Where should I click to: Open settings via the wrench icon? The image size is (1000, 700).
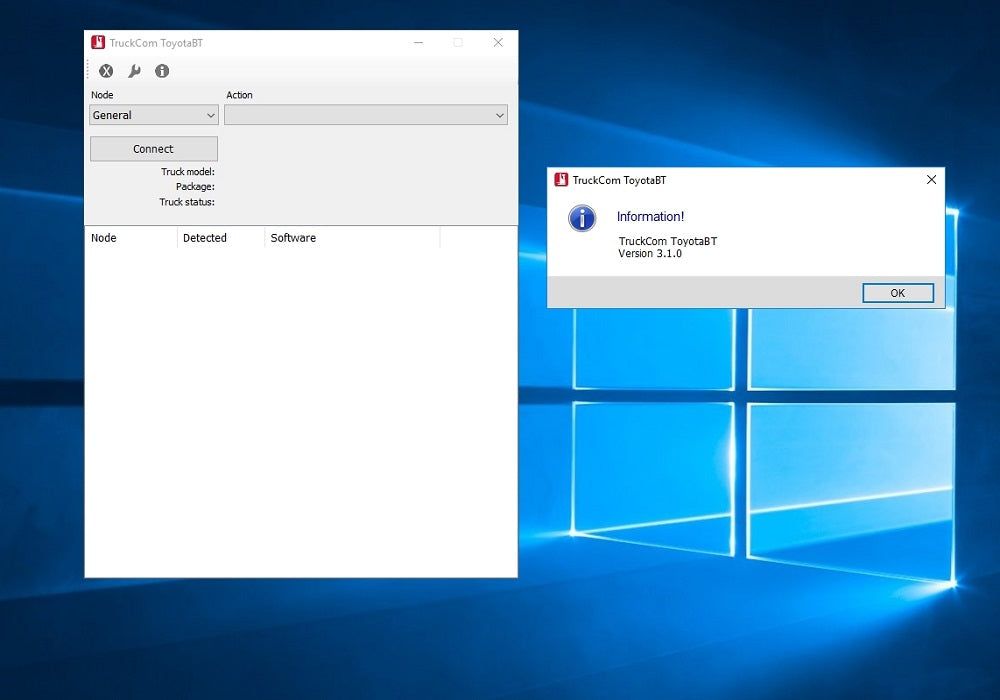134,71
